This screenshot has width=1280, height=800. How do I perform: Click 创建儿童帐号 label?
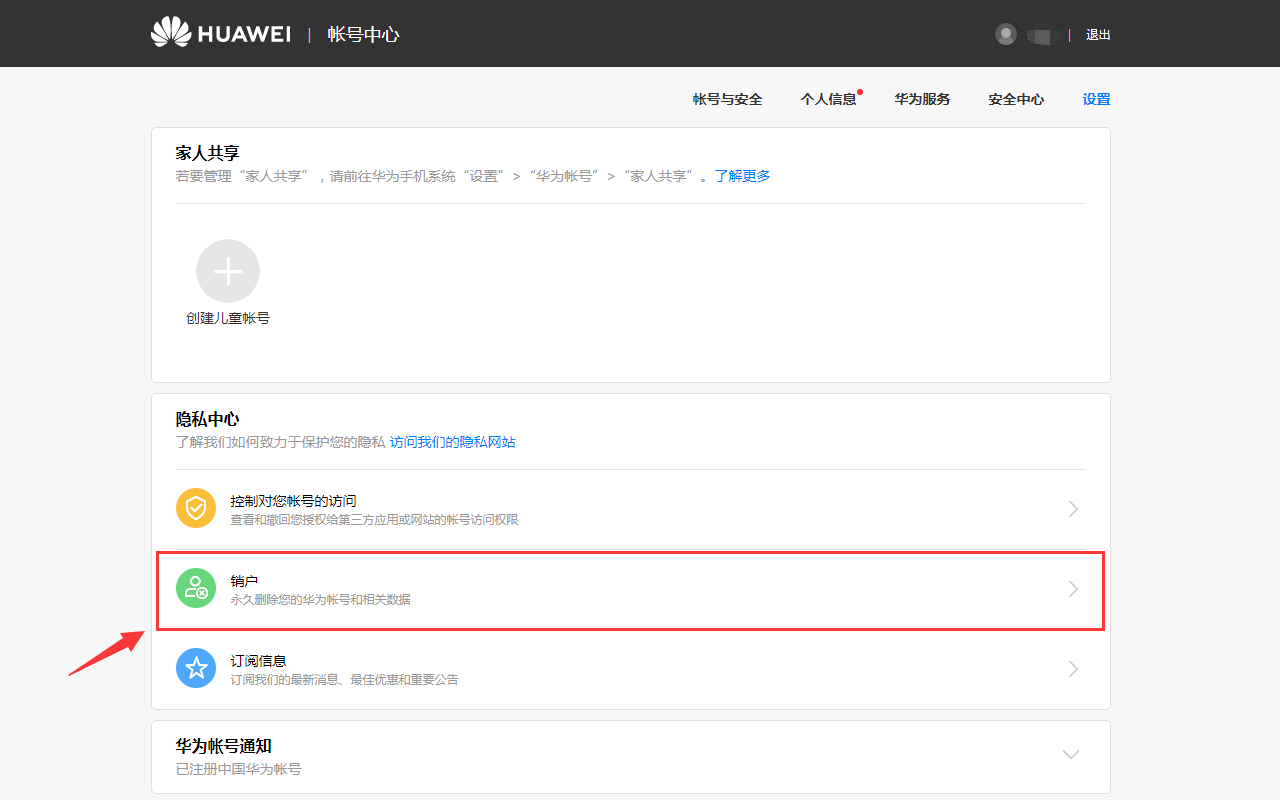[228, 318]
